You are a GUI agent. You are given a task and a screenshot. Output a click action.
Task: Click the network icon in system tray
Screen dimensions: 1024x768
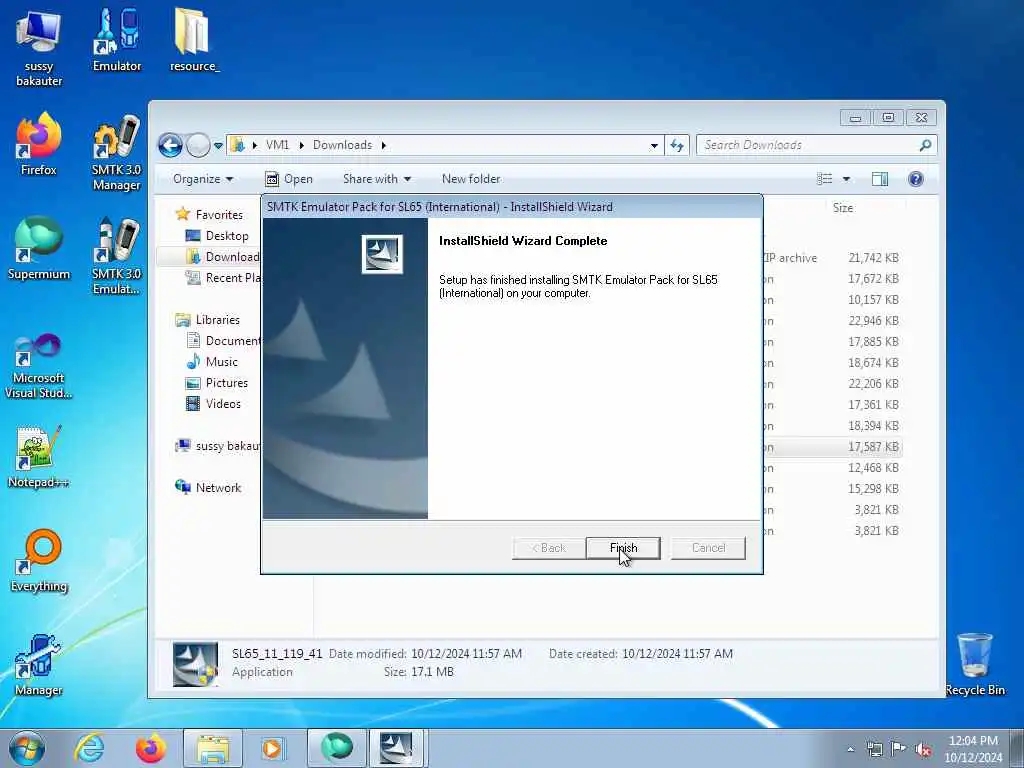point(874,749)
